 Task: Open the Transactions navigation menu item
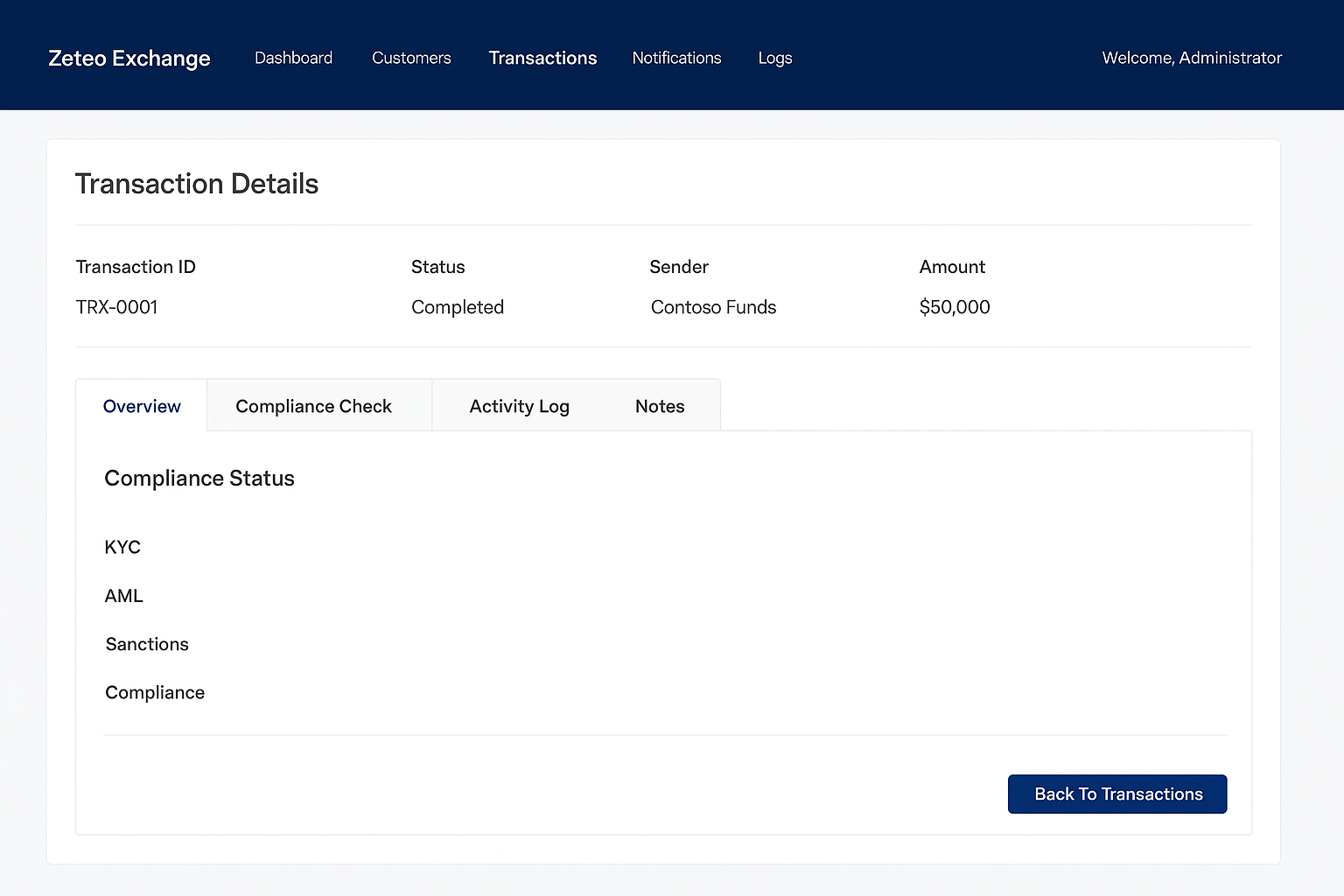coord(542,58)
